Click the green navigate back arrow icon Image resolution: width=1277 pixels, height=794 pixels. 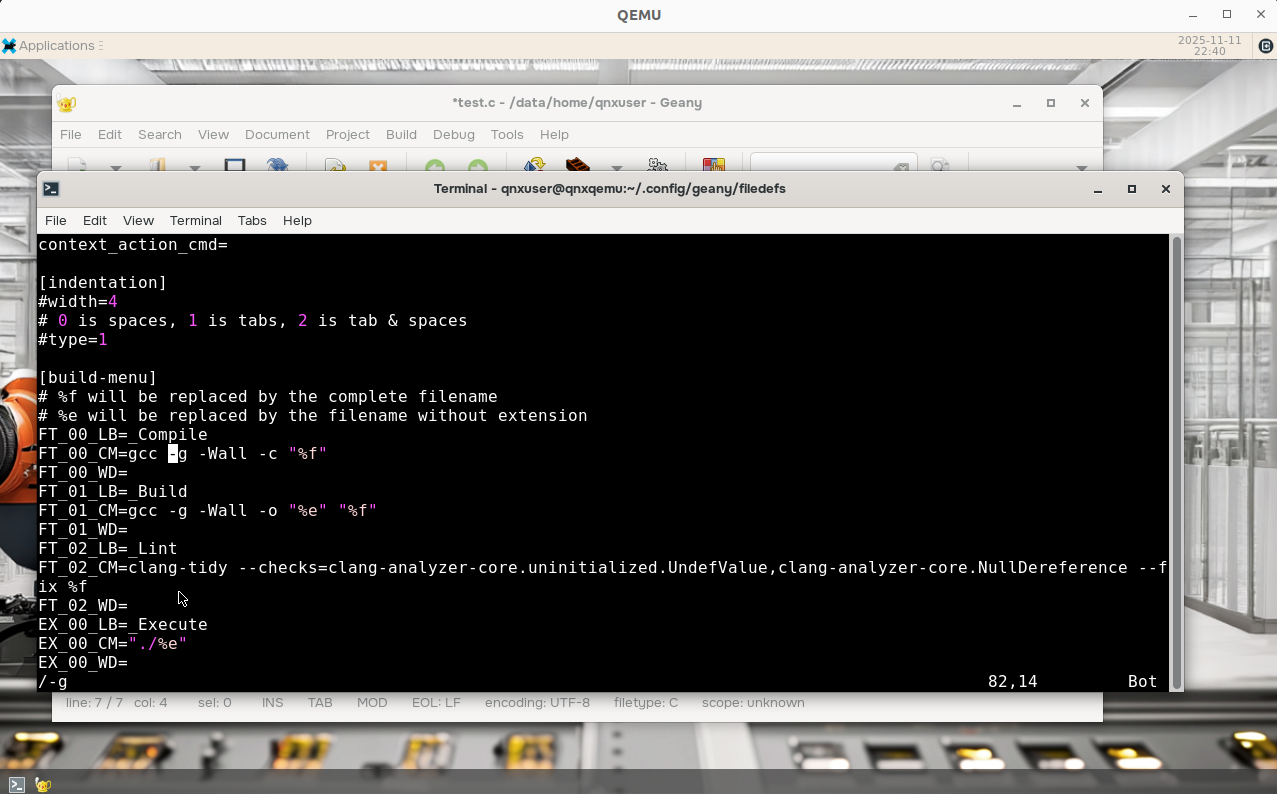coord(435,166)
